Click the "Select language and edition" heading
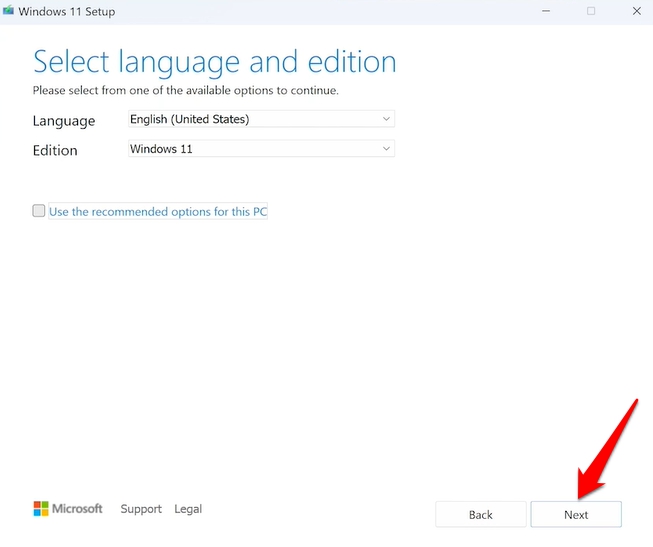The image size is (653, 547). [214, 62]
